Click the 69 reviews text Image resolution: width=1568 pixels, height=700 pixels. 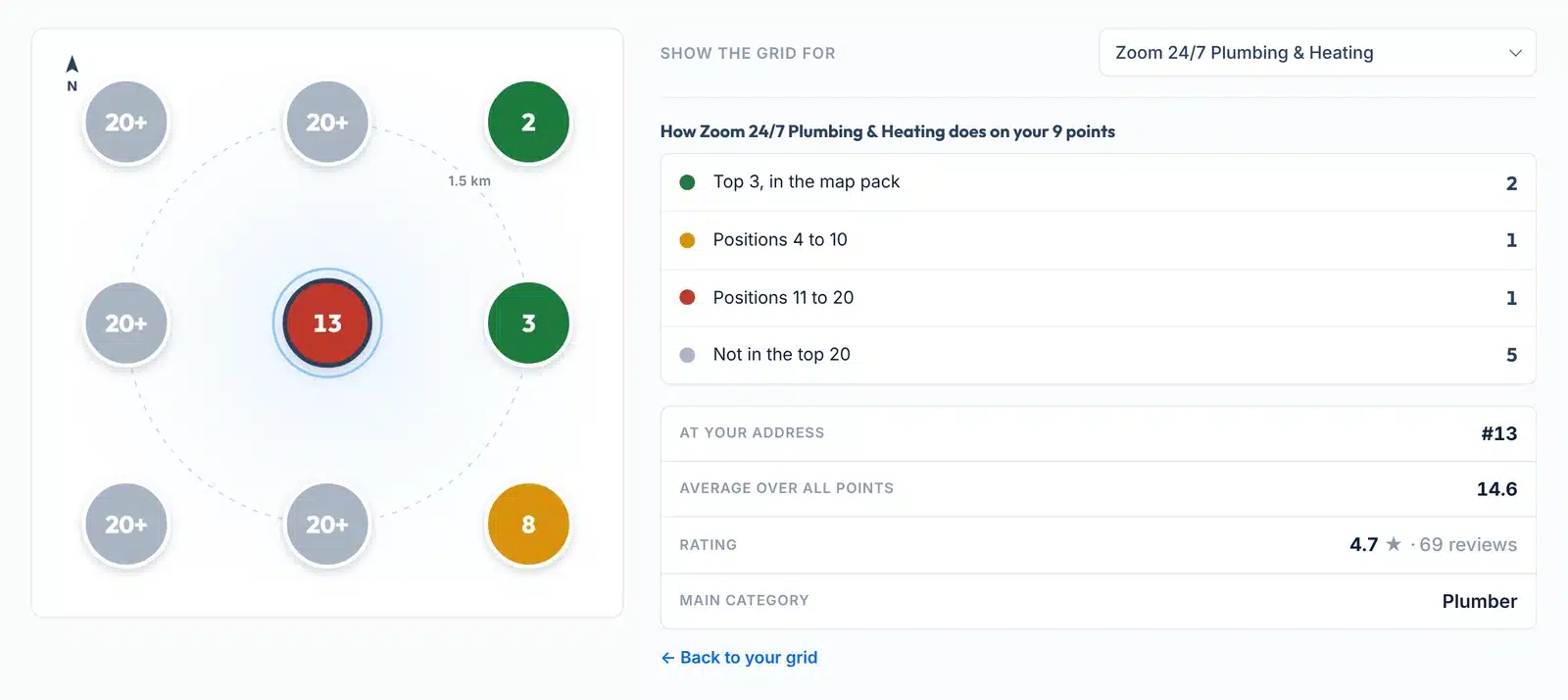[1468, 544]
